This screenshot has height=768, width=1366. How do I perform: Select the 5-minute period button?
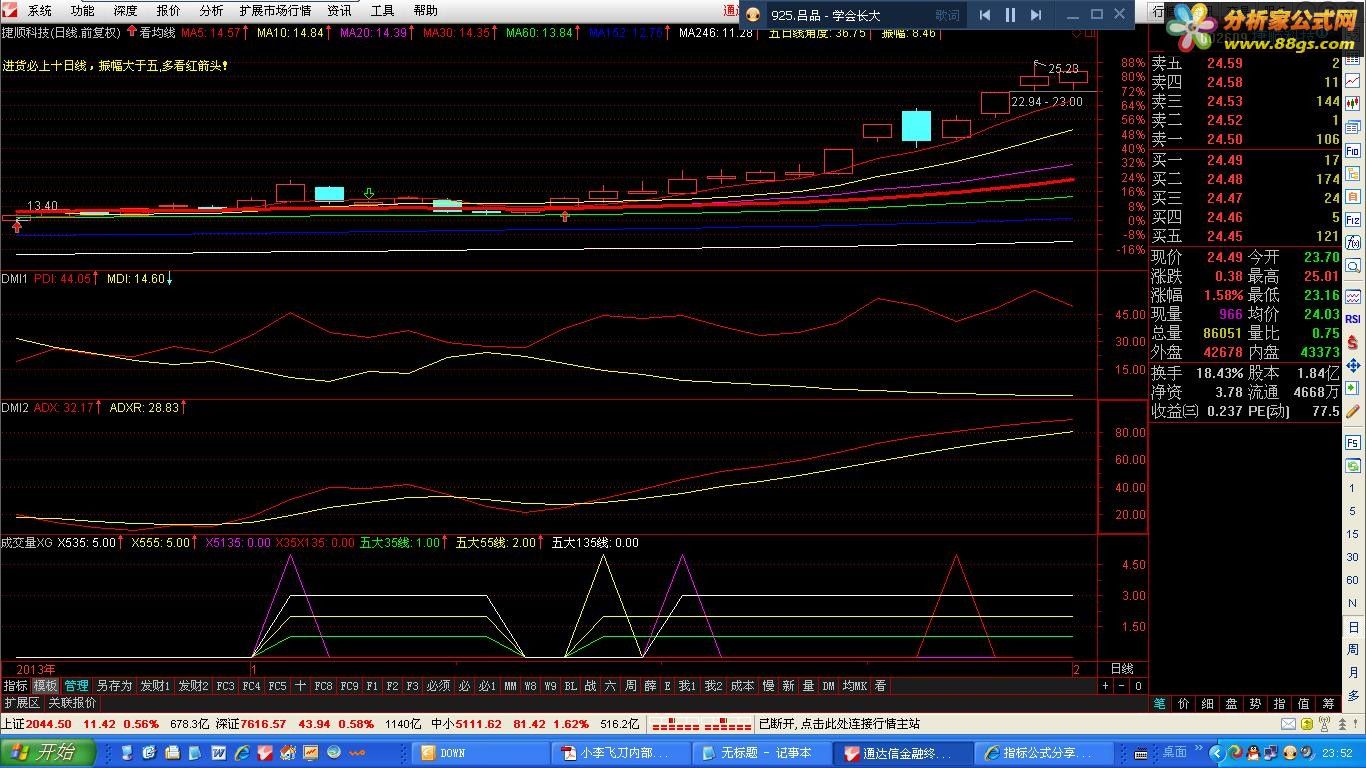(x=1353, y=511)
